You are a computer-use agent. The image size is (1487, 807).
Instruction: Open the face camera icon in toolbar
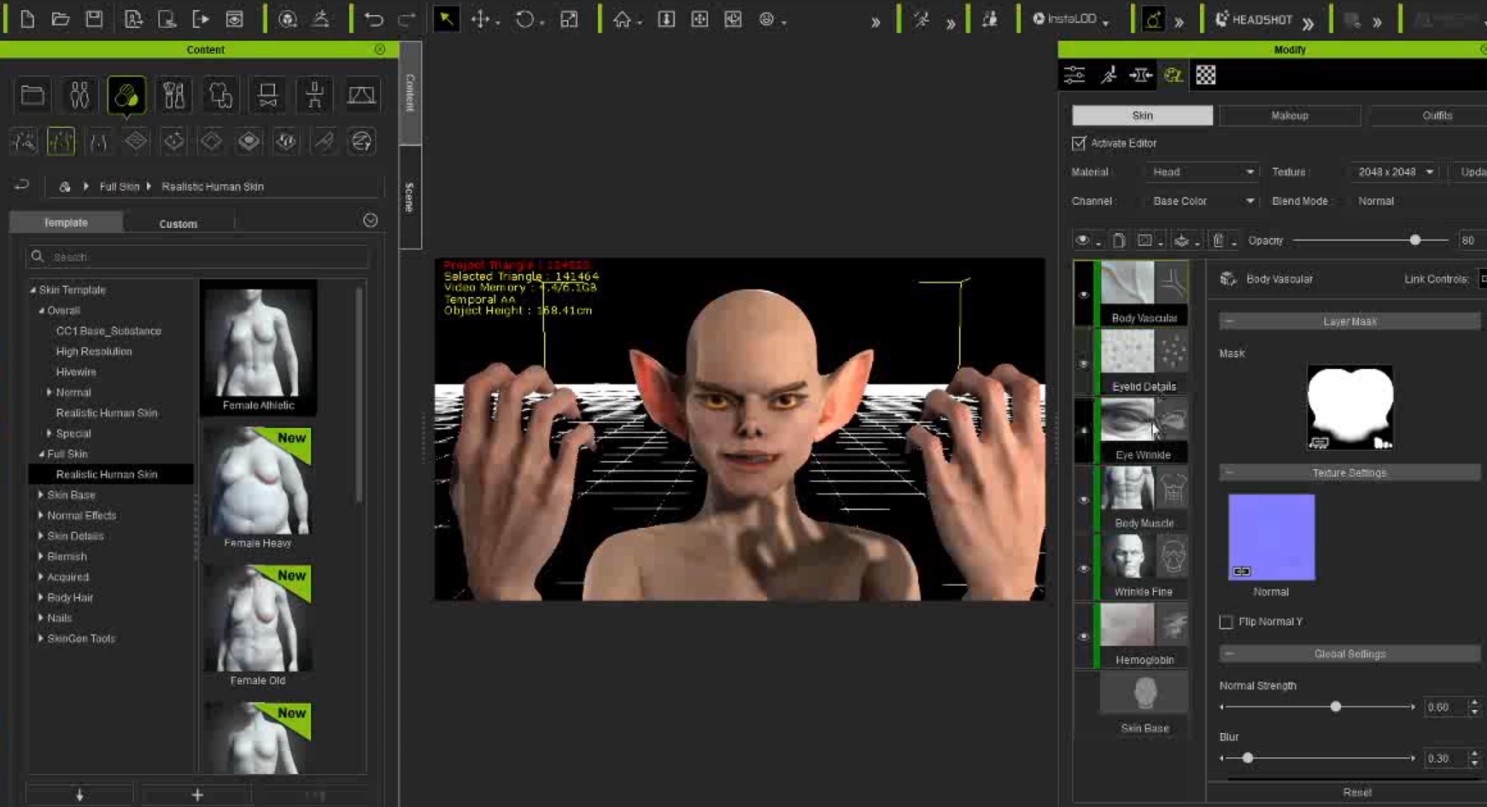(767, 19)
